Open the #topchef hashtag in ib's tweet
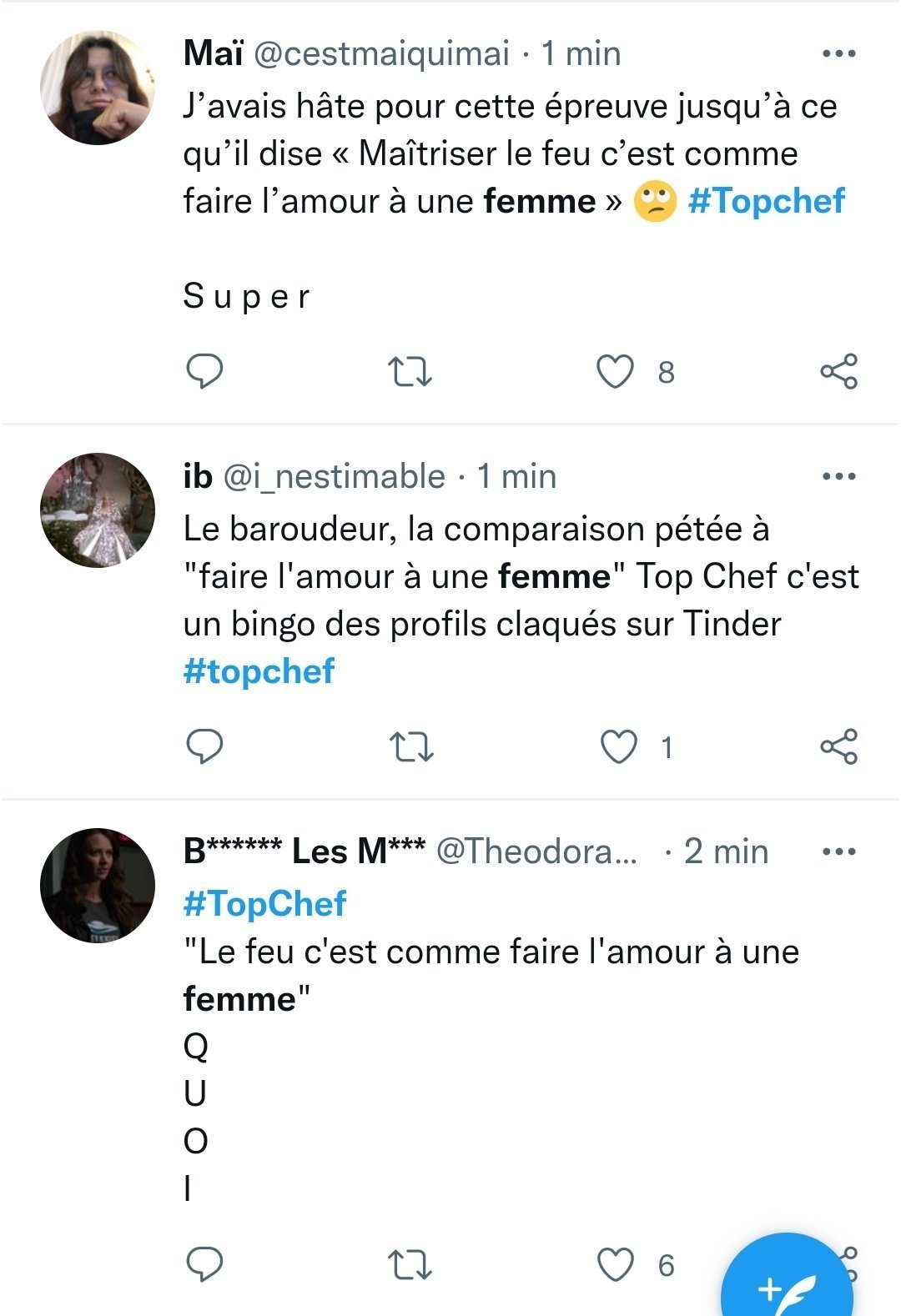This screenshot has width=901, height=1316. (259, 671)
